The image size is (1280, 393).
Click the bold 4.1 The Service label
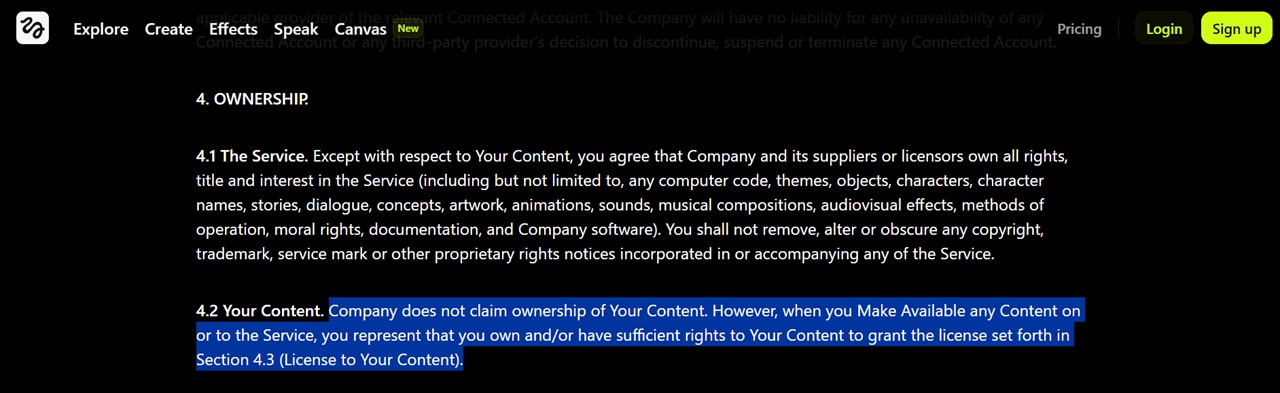tap(252, 156)
